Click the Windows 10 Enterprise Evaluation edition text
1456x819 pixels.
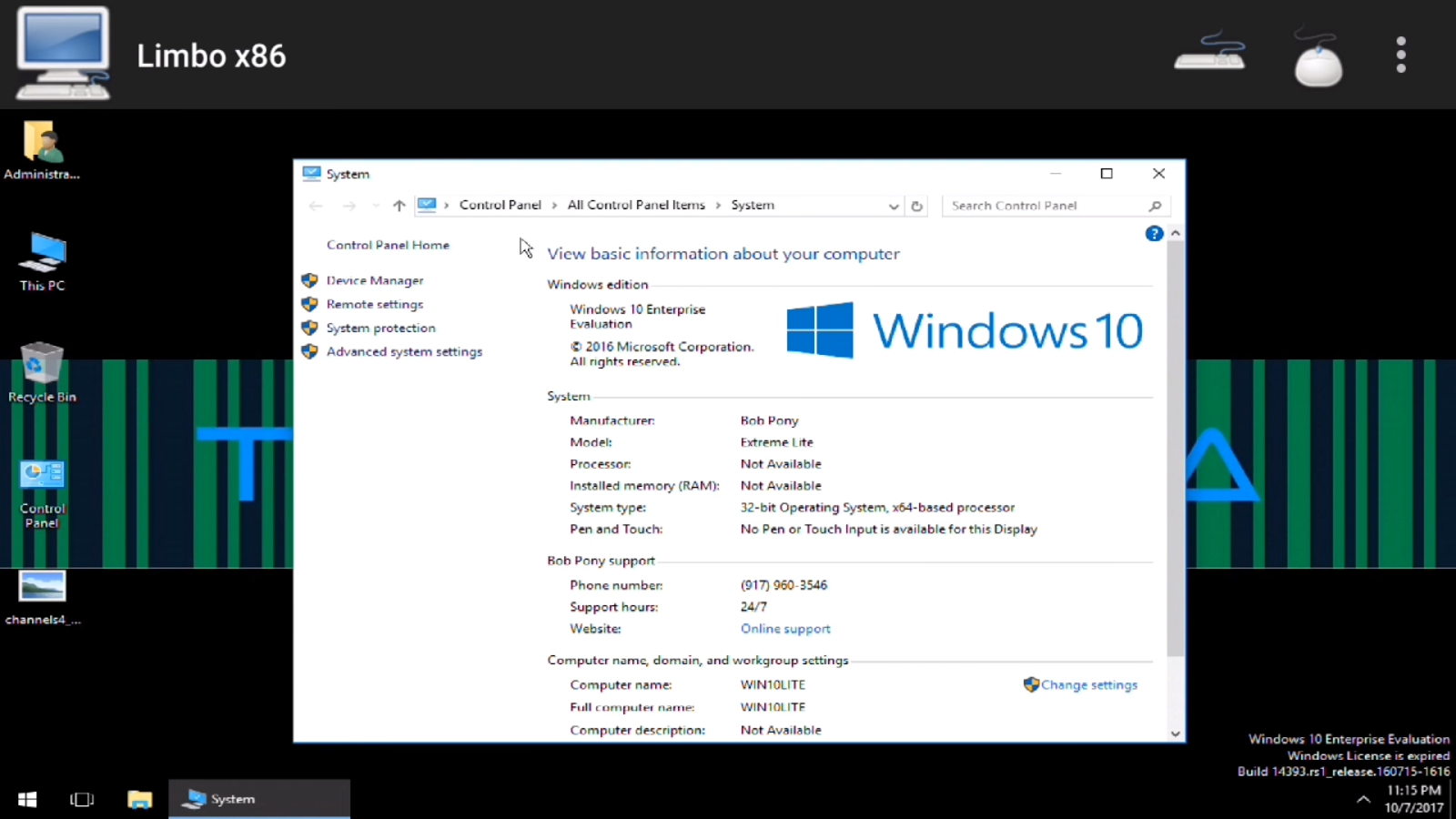click(637, 316)
